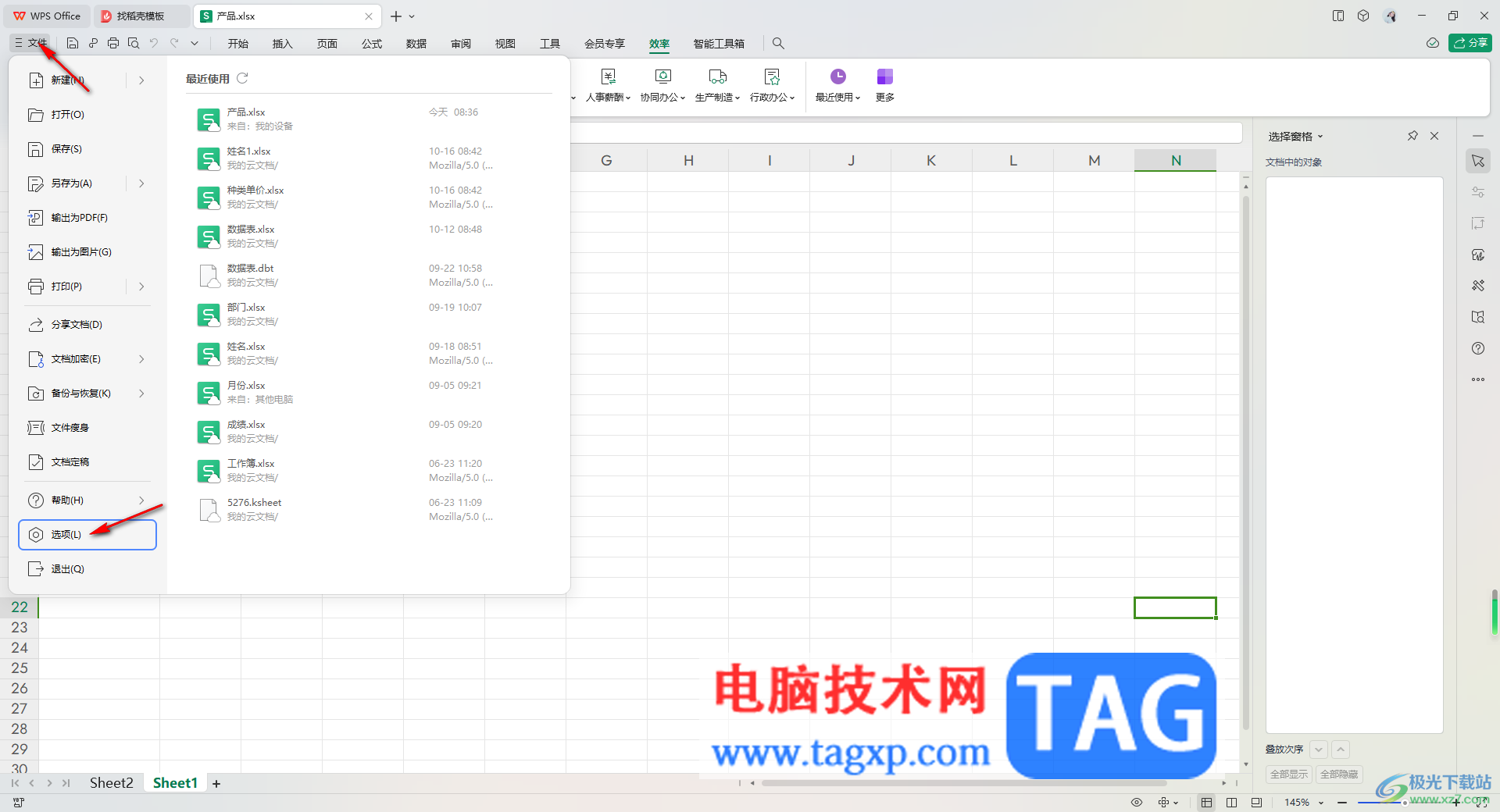Click the cloud sync icon near share button

click(1433, 43)
